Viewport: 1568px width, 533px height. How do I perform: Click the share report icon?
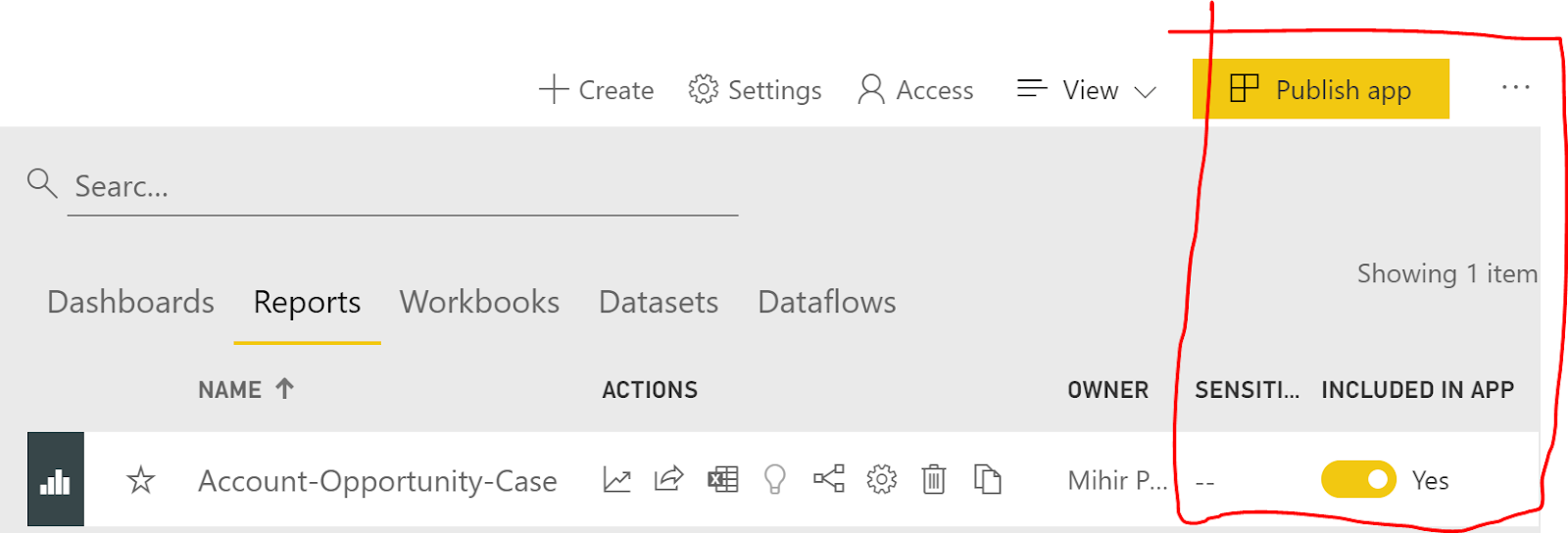[x=668, y=480]
